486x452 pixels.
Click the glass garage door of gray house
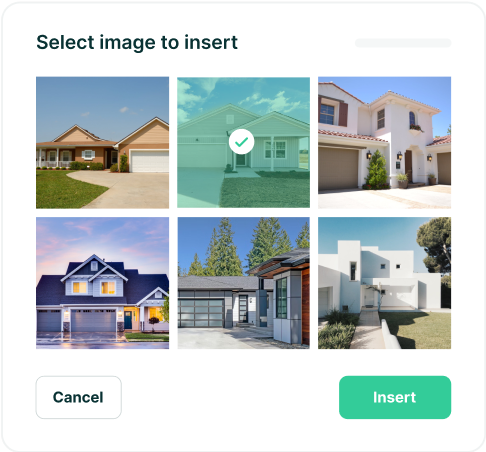pyautogui.click(x=201, y=313)
